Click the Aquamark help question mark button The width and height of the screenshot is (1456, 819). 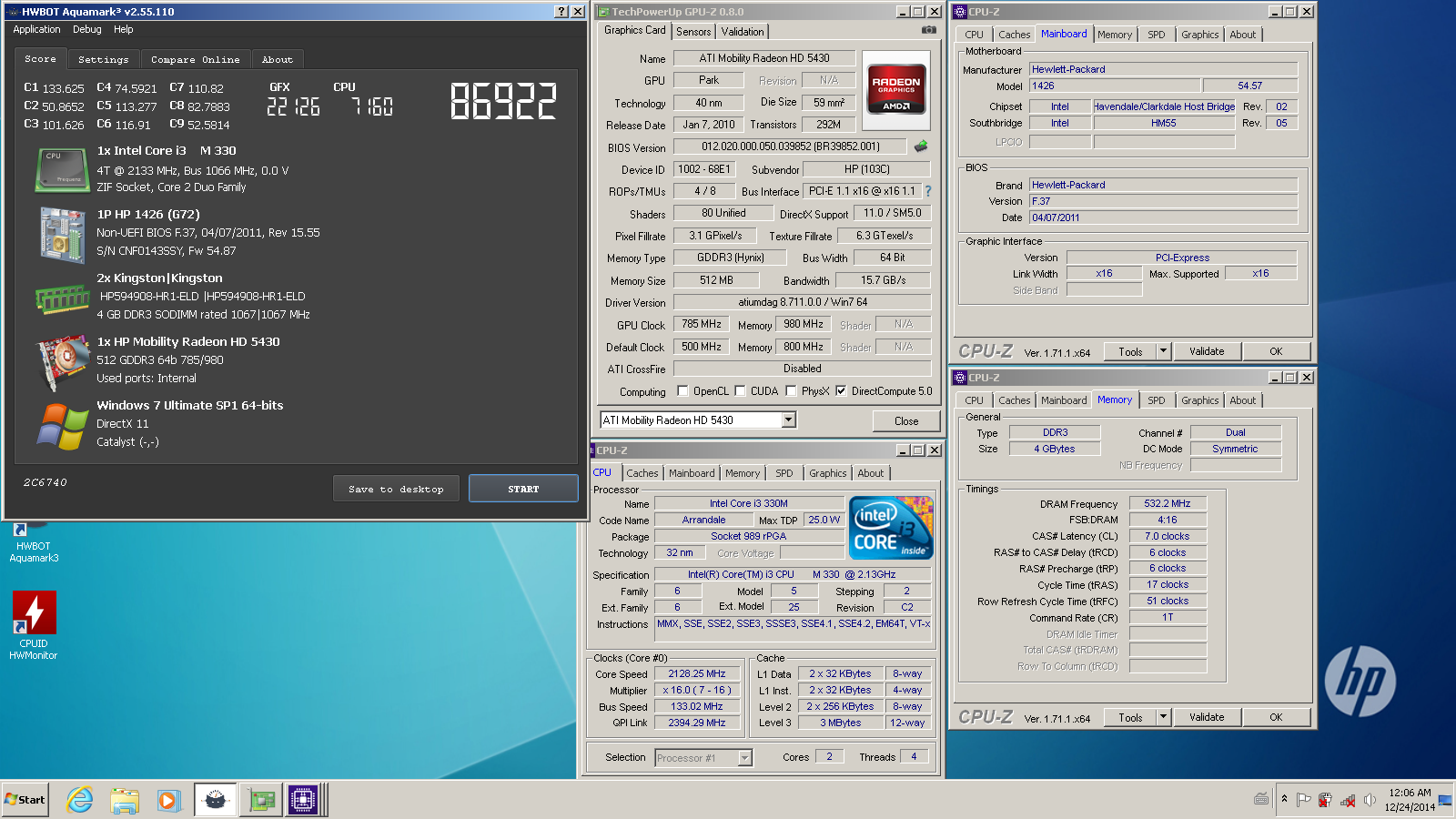[561, 12]
